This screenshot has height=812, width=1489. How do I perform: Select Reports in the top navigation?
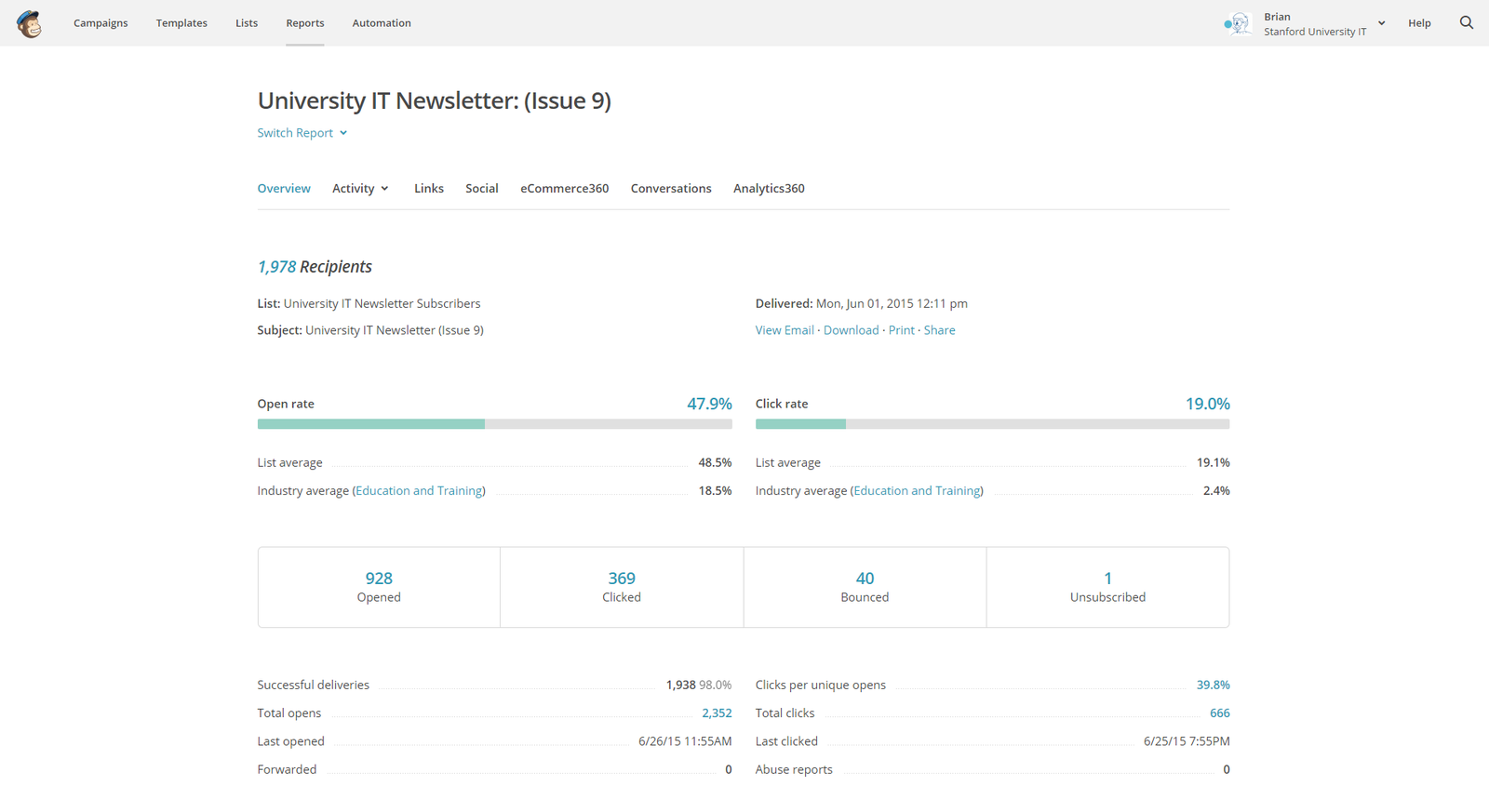point(305,23)
